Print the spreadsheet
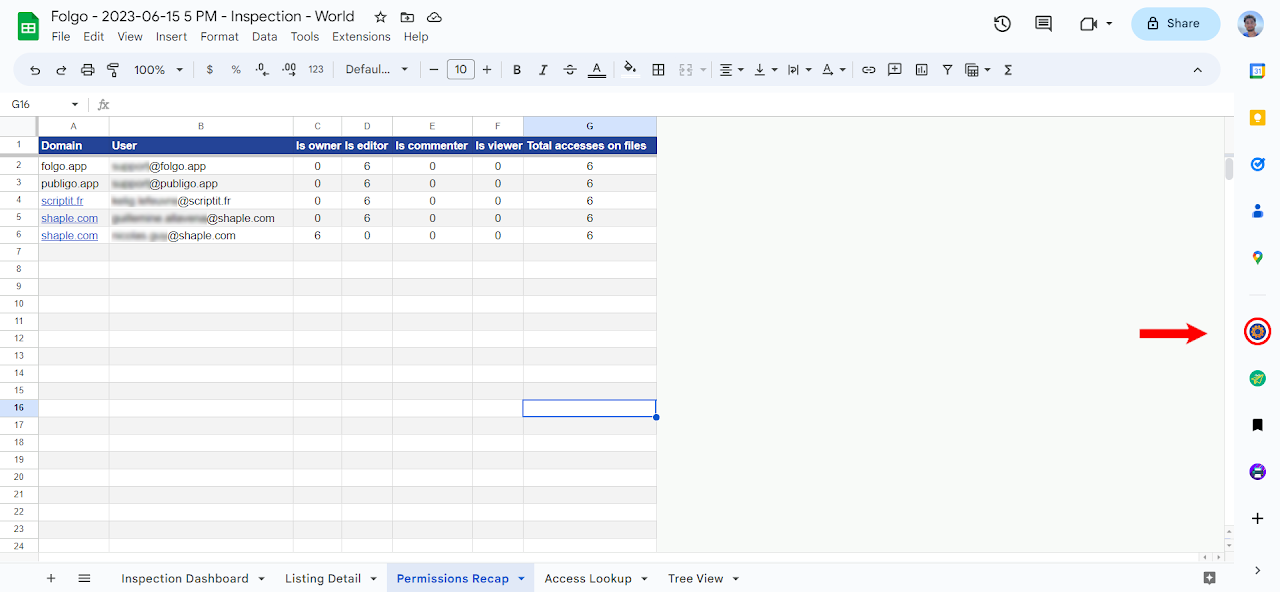The width and height of the screenshot is (1280, 592). click(x=87, y=70)
